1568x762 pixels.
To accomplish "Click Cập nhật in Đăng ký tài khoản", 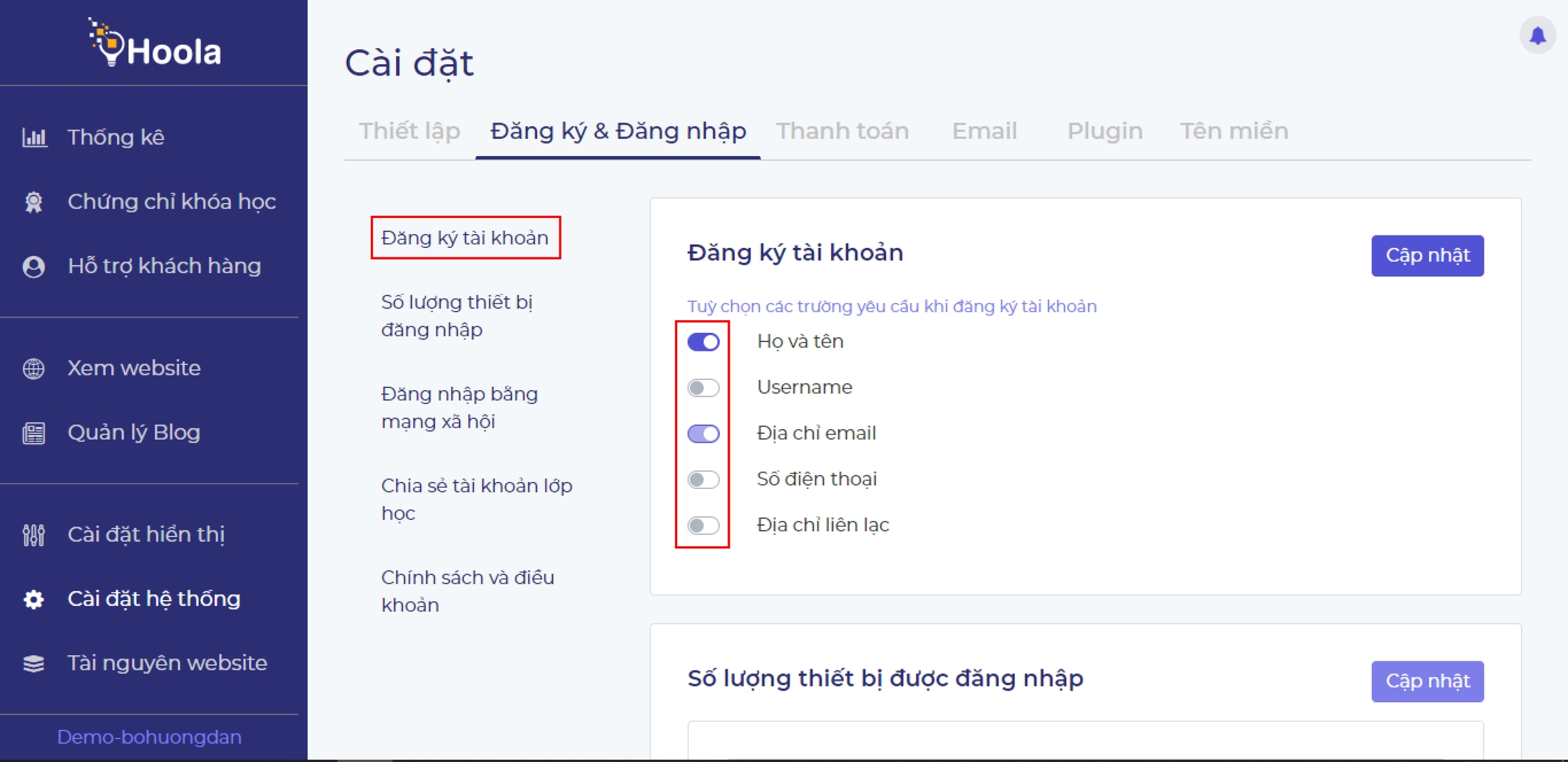I will pos(1426,255).
